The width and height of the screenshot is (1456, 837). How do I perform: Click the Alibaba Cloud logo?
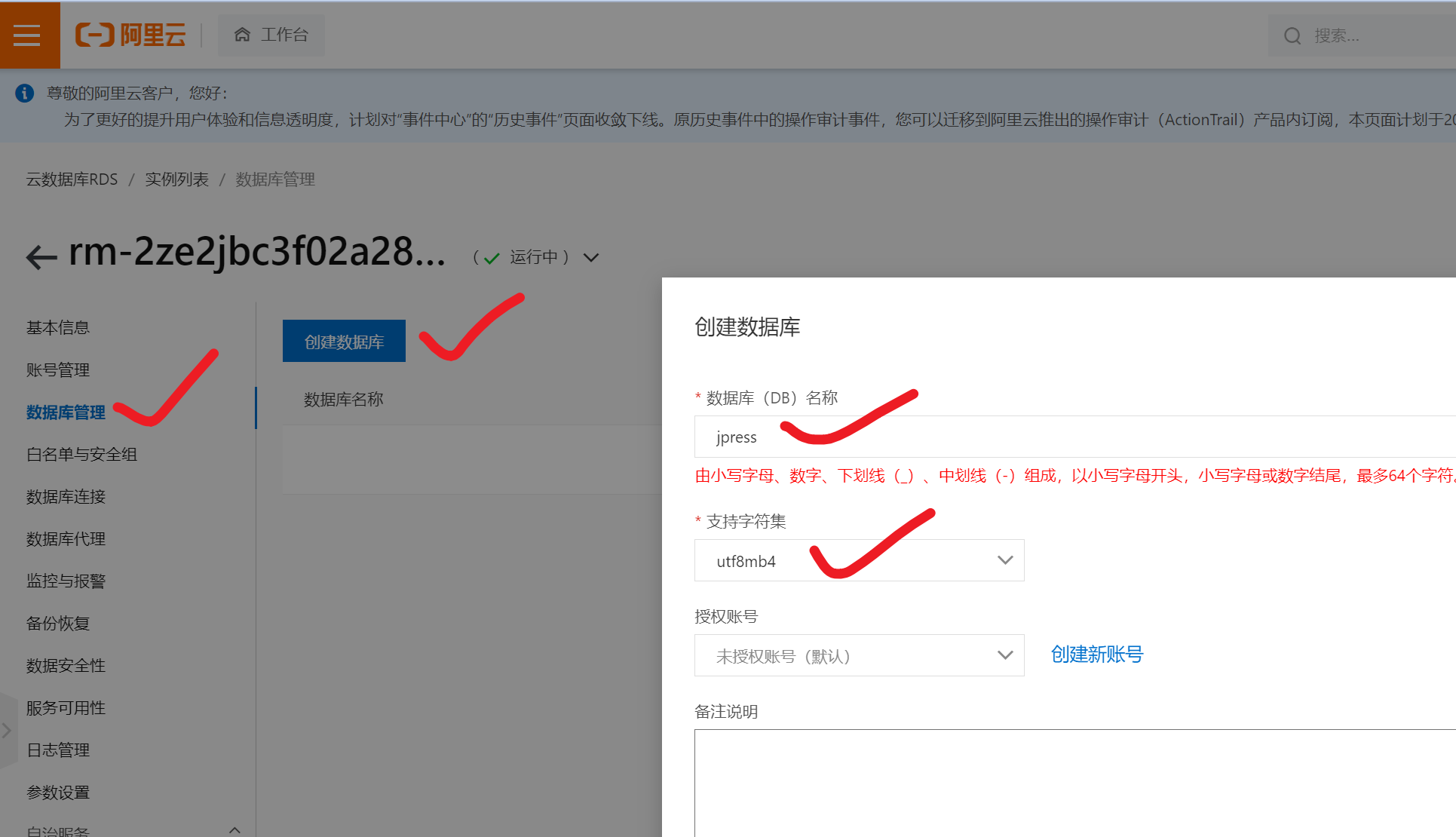(x=130, y=35)
